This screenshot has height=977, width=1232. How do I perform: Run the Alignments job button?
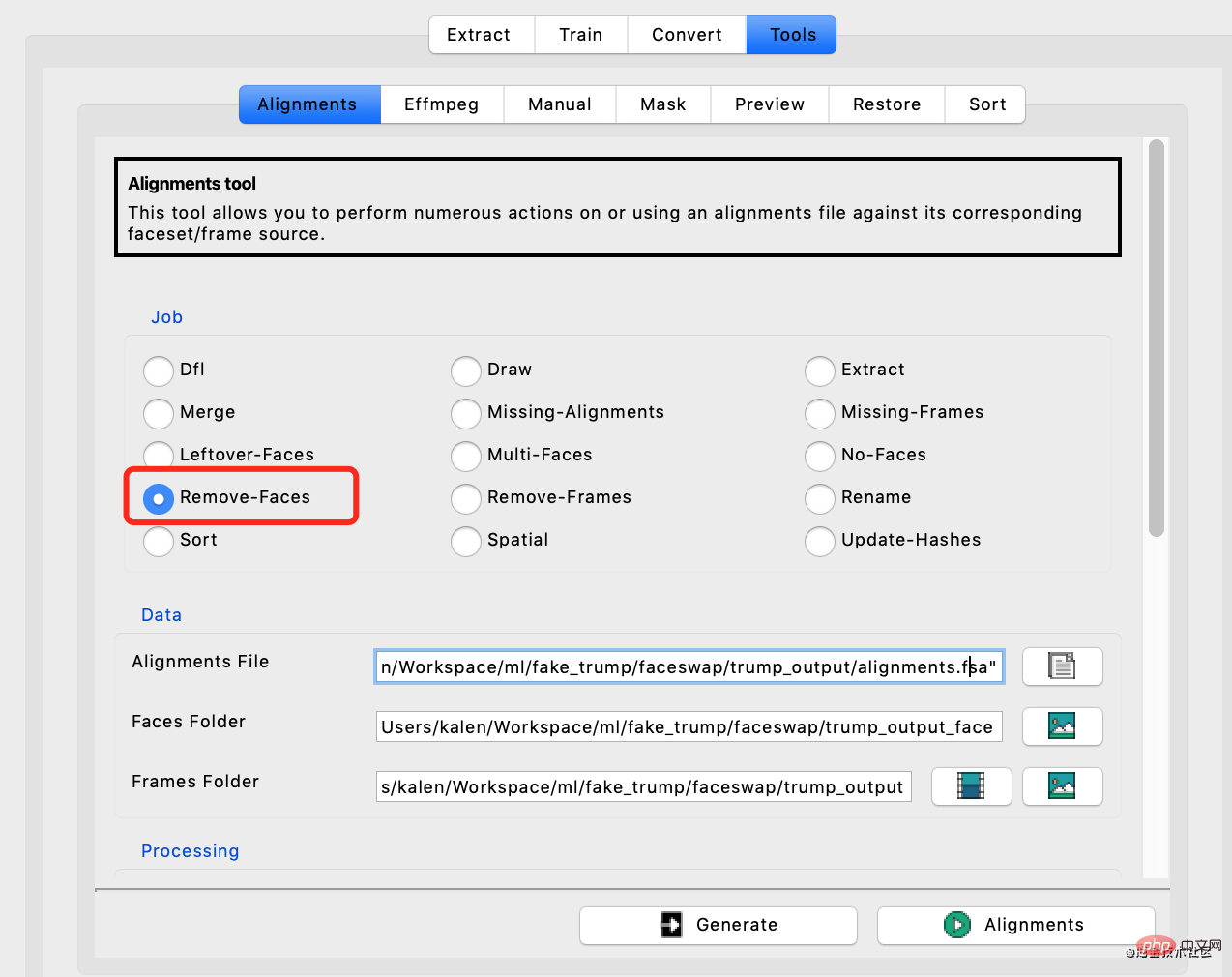[x=1015, y=925]
